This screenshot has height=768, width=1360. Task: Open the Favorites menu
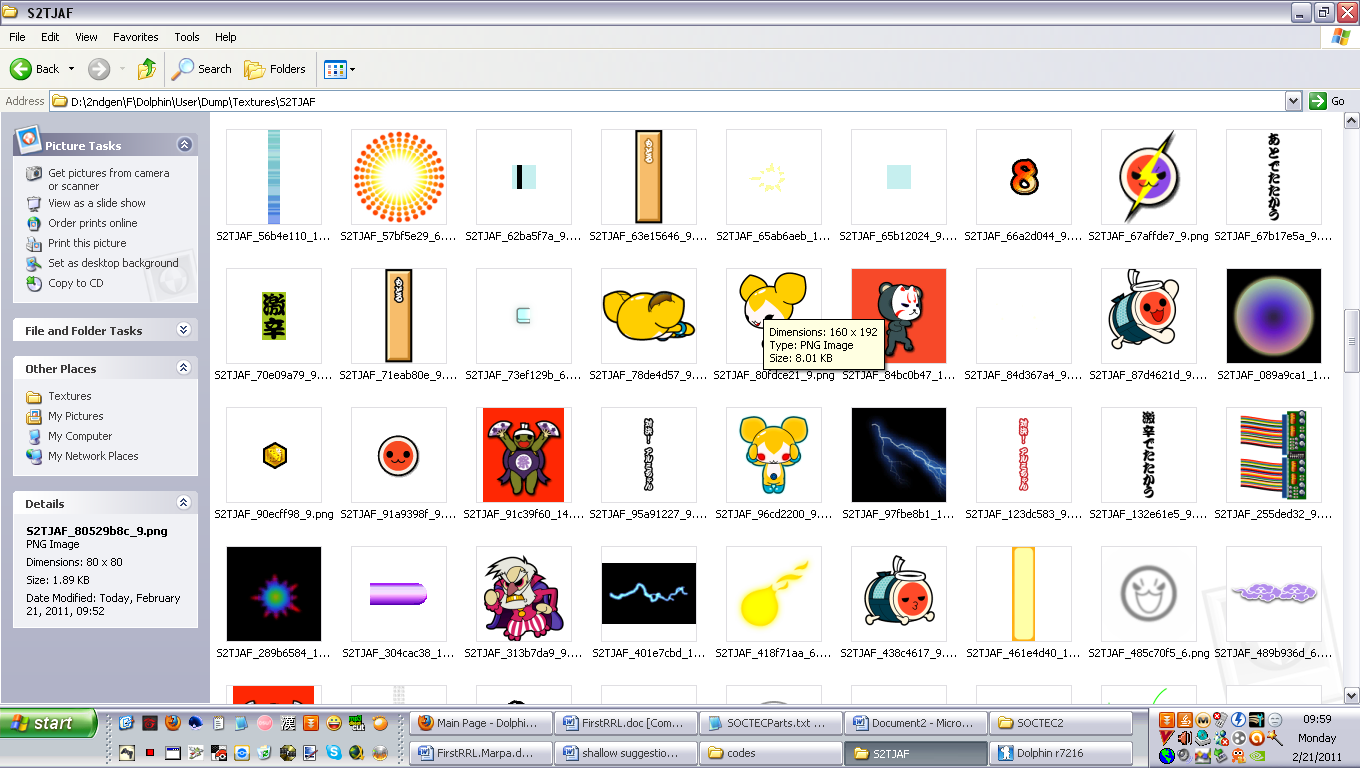coord(135,37)
